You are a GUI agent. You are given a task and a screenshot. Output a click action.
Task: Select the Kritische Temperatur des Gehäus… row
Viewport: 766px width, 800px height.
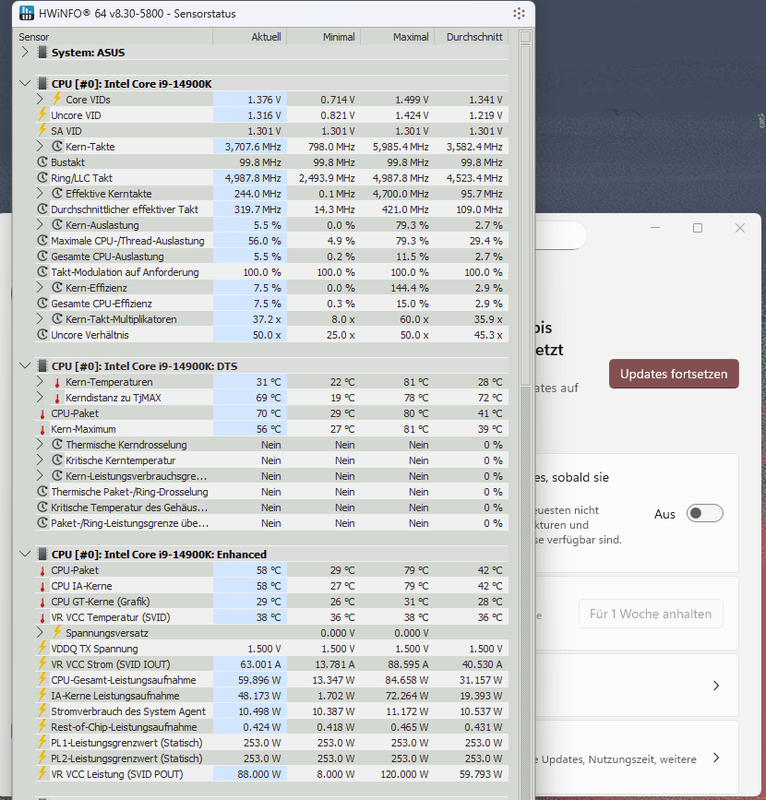pyautogui.click(x=271, y=507)
